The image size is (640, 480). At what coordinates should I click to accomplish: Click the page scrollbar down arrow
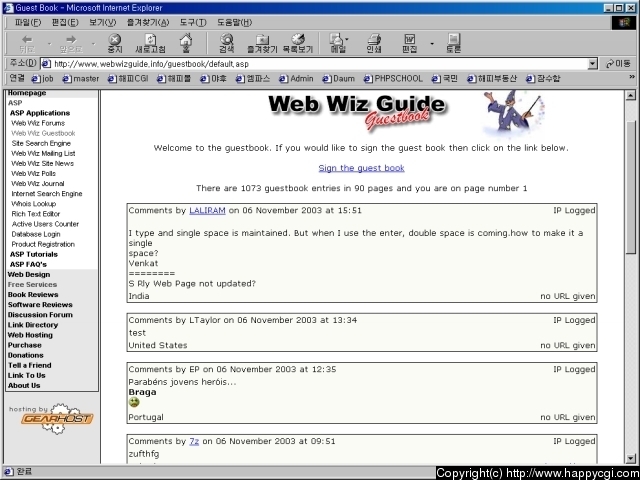[631, 458]
